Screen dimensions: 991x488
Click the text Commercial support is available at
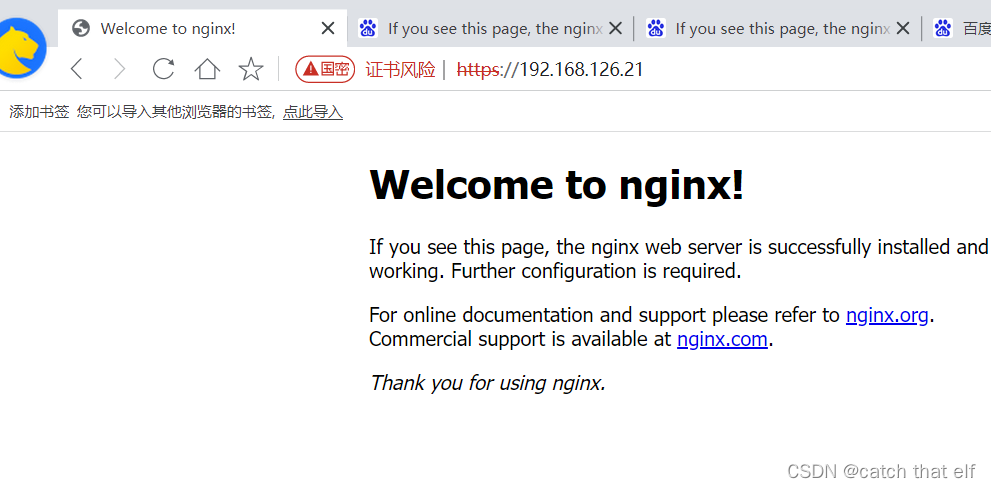(520, 339)
